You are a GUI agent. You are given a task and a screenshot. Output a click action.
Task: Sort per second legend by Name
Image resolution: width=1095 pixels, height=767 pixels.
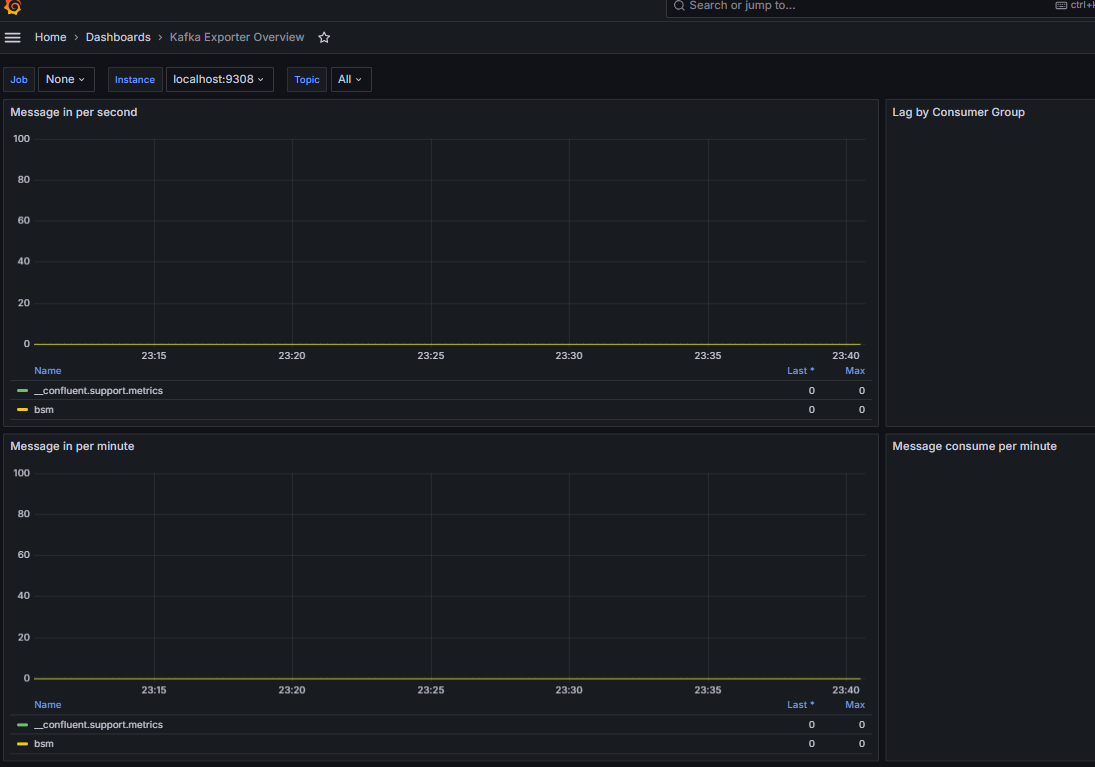(x=47, y=371)
